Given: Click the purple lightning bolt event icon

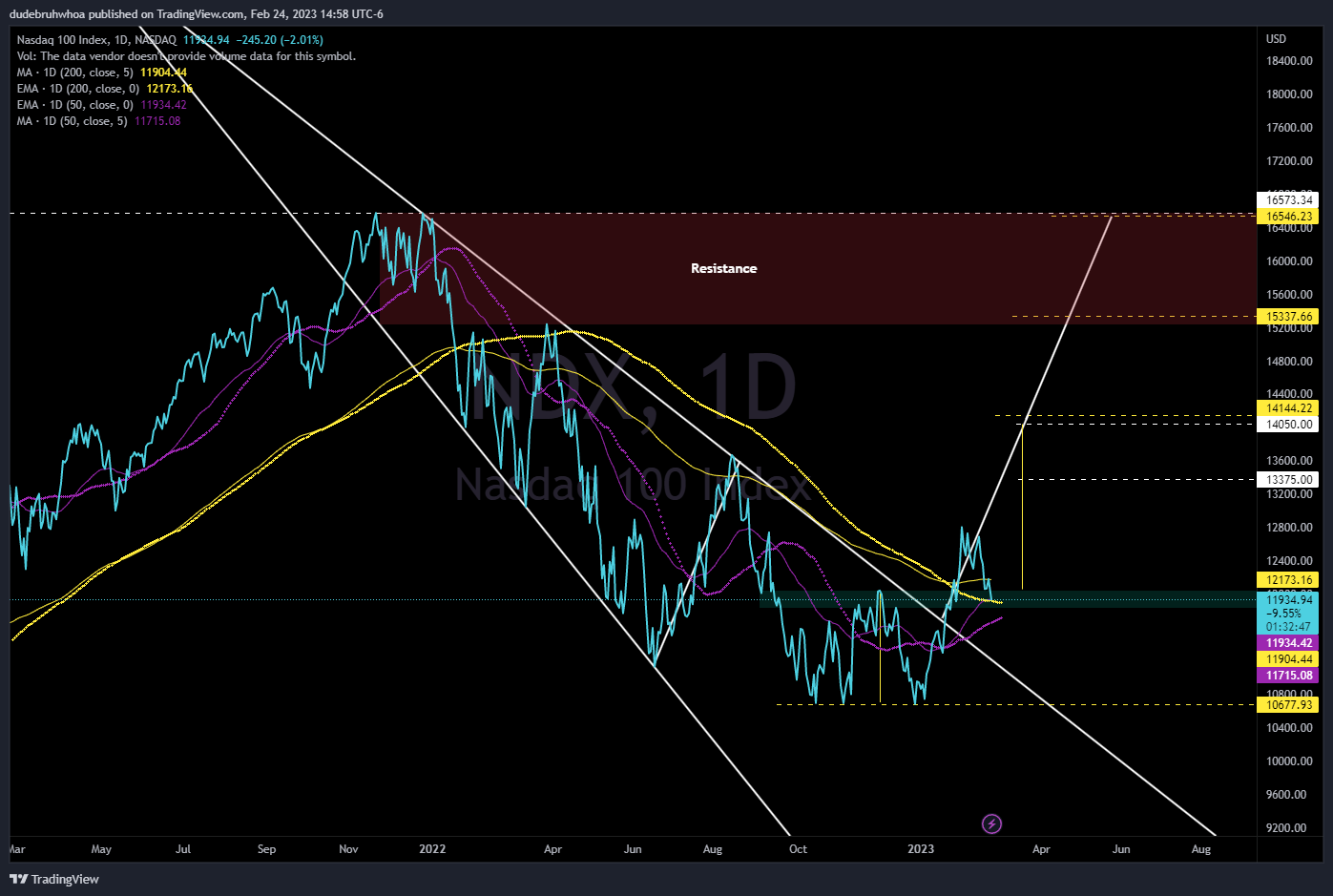Looking at the screenshot, I should [x=991, y=823].
